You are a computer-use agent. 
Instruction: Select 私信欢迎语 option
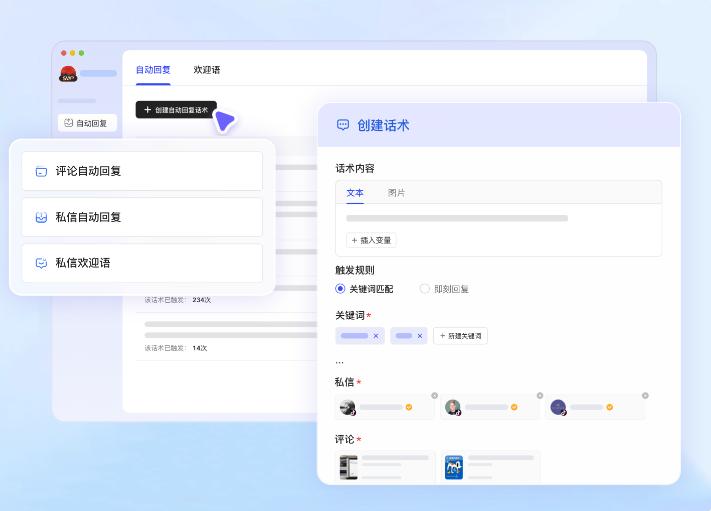[142, 263]
